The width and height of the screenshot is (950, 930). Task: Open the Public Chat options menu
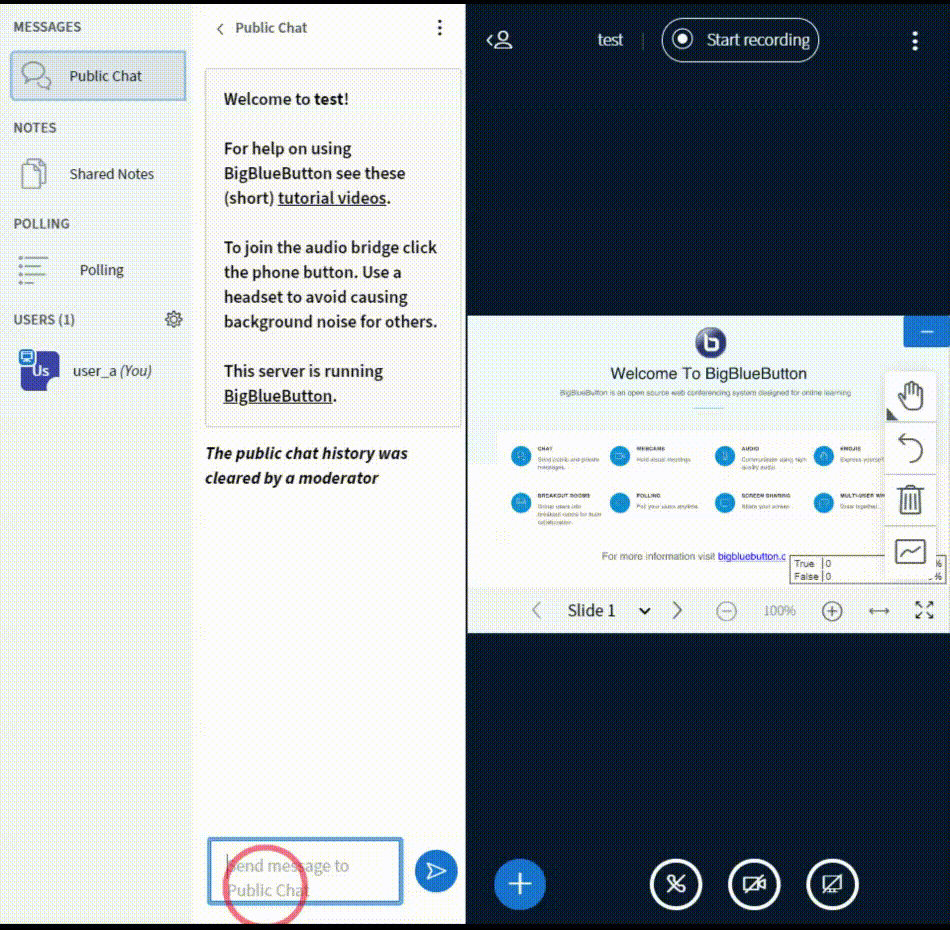(x=439, y=27)
